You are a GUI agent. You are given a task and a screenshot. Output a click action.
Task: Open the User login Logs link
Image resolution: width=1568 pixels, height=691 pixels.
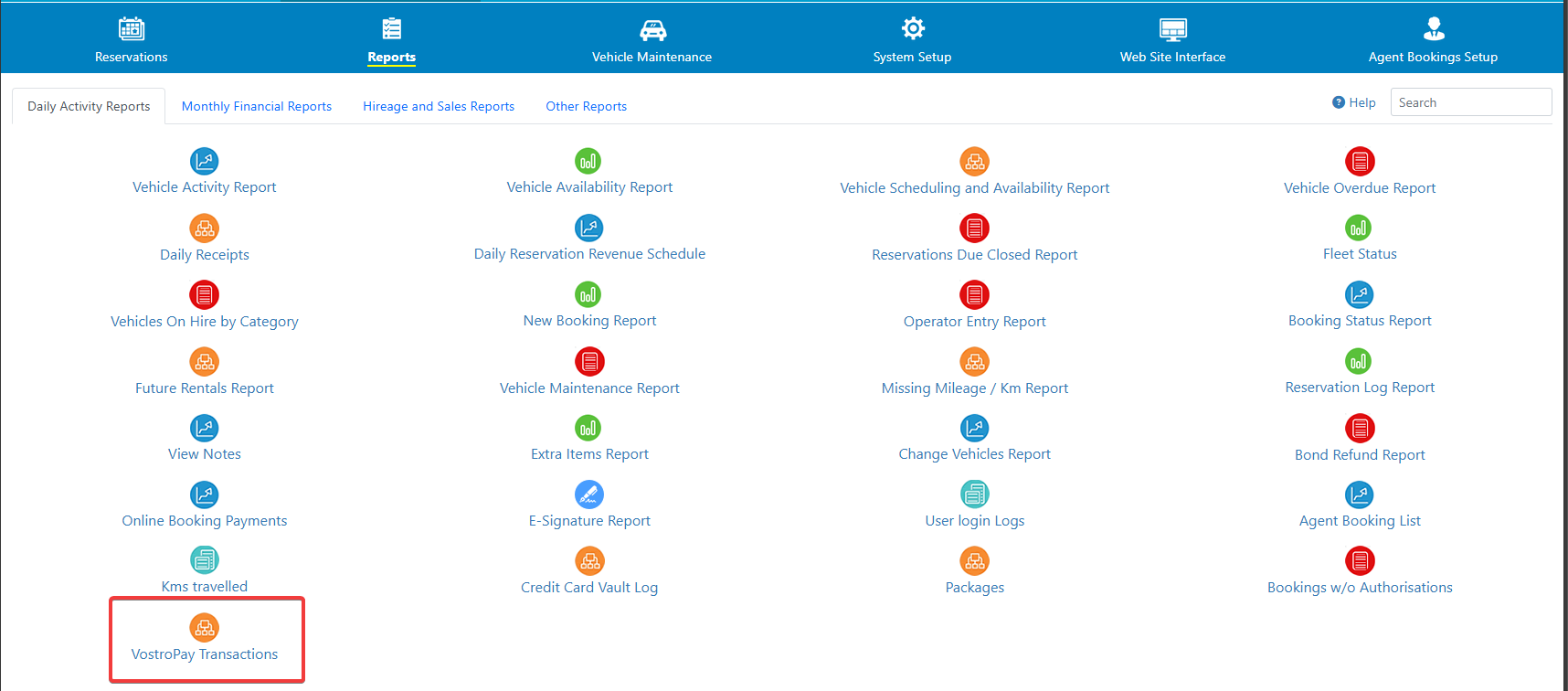point(975,521)
